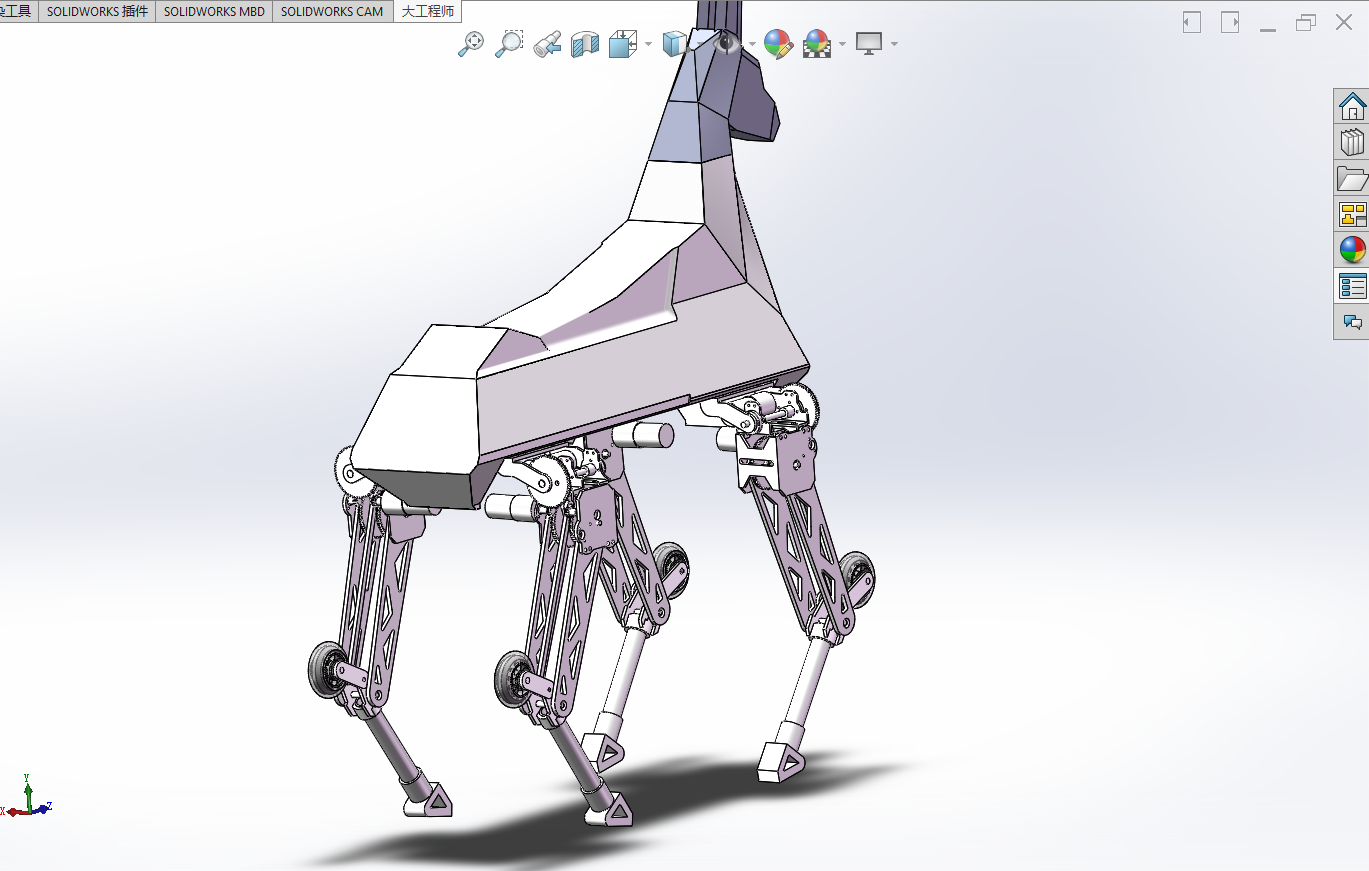Screen dimensions: 1369x871
Task: Click the XYZ orientation triad
Action: [28, 797]
